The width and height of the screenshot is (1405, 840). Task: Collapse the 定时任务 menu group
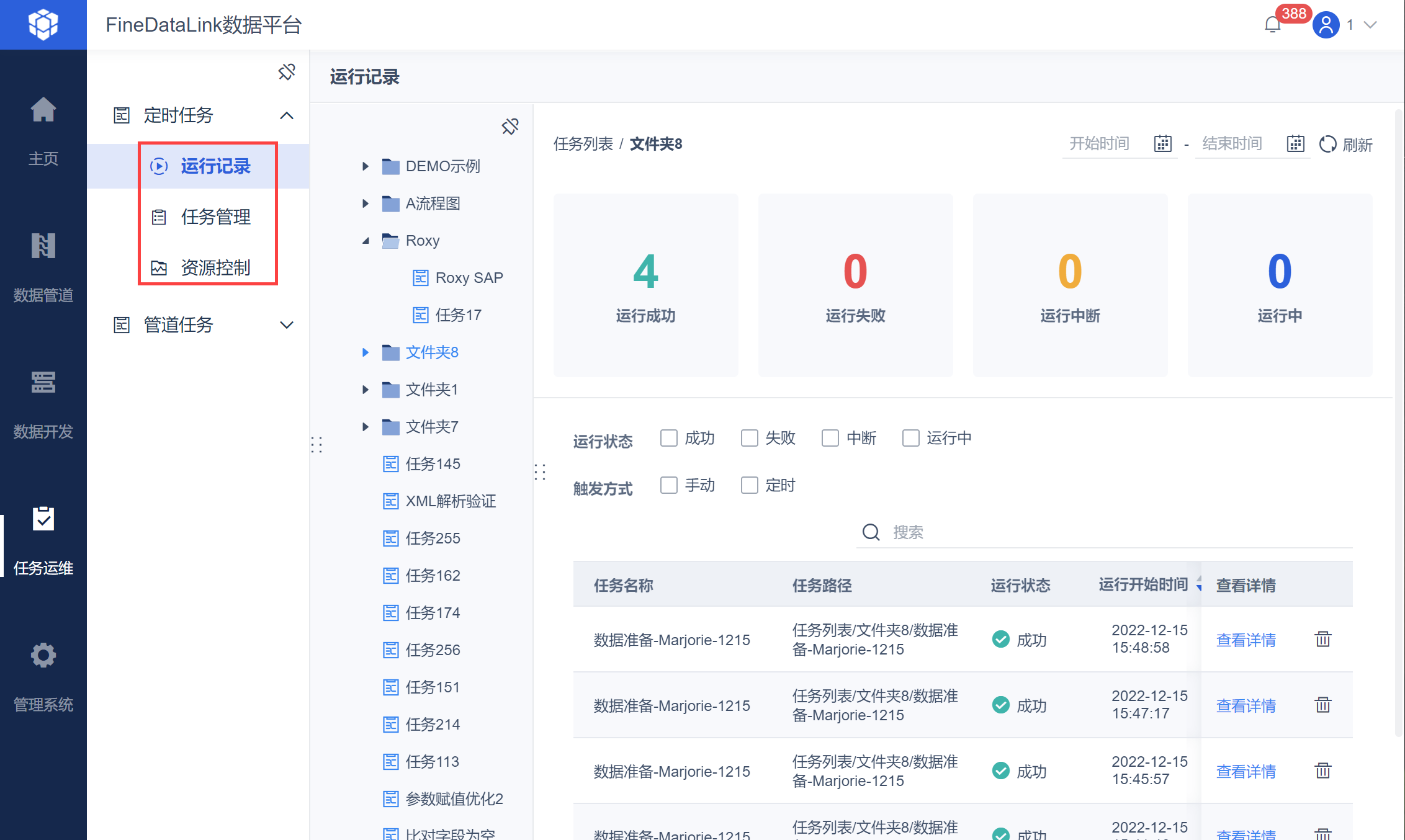(286, 115)
